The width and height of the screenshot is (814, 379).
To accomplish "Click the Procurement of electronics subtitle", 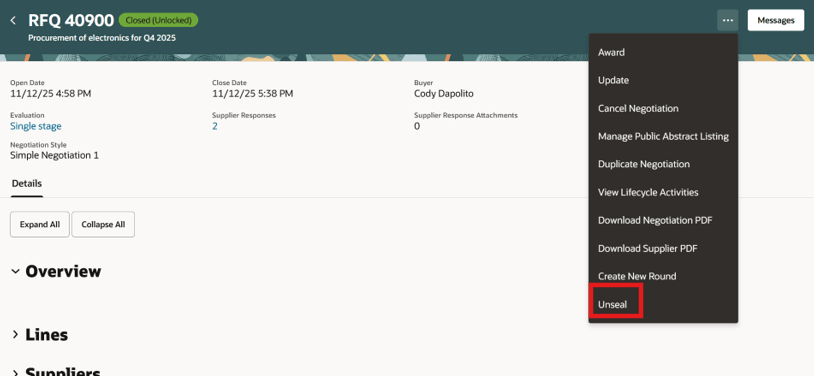I will [102, 38].
